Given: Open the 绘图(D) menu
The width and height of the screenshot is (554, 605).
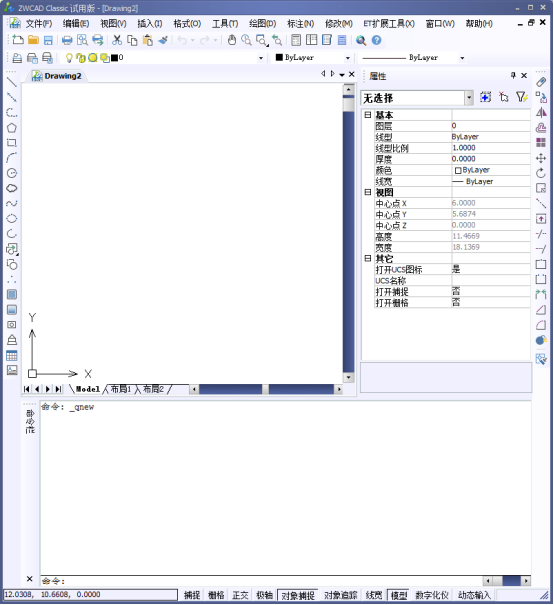Looking at the screenshot, I should [x=262, y=24].
